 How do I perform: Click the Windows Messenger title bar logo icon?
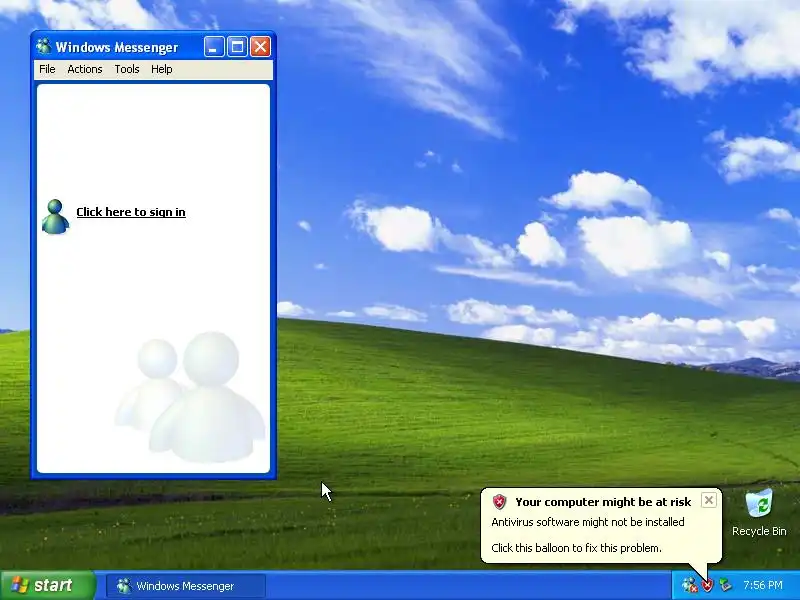click(43, 46)
